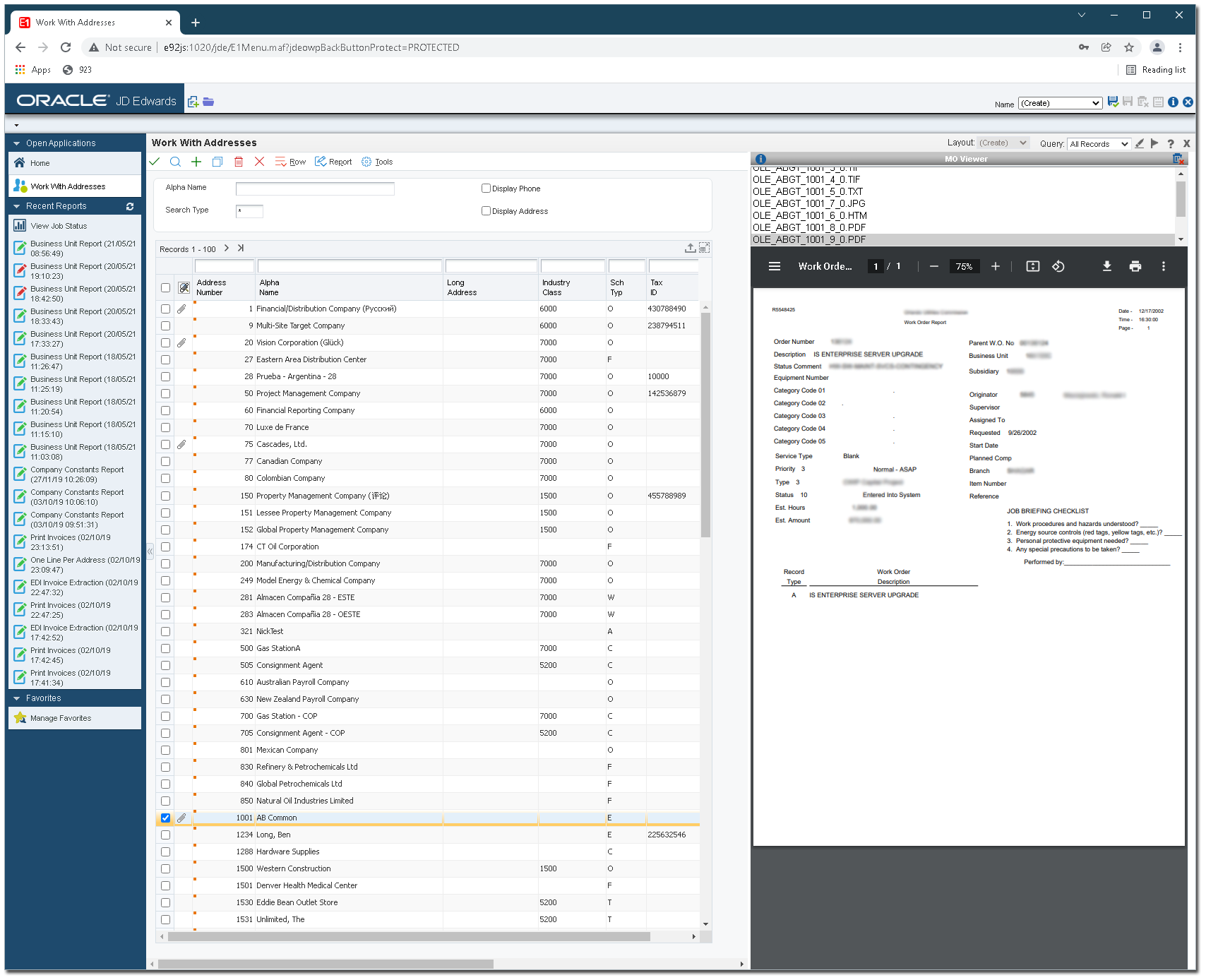Check the row checkbox for Luxe de France
The image size is (1206, 980).
tap(165, 427)
